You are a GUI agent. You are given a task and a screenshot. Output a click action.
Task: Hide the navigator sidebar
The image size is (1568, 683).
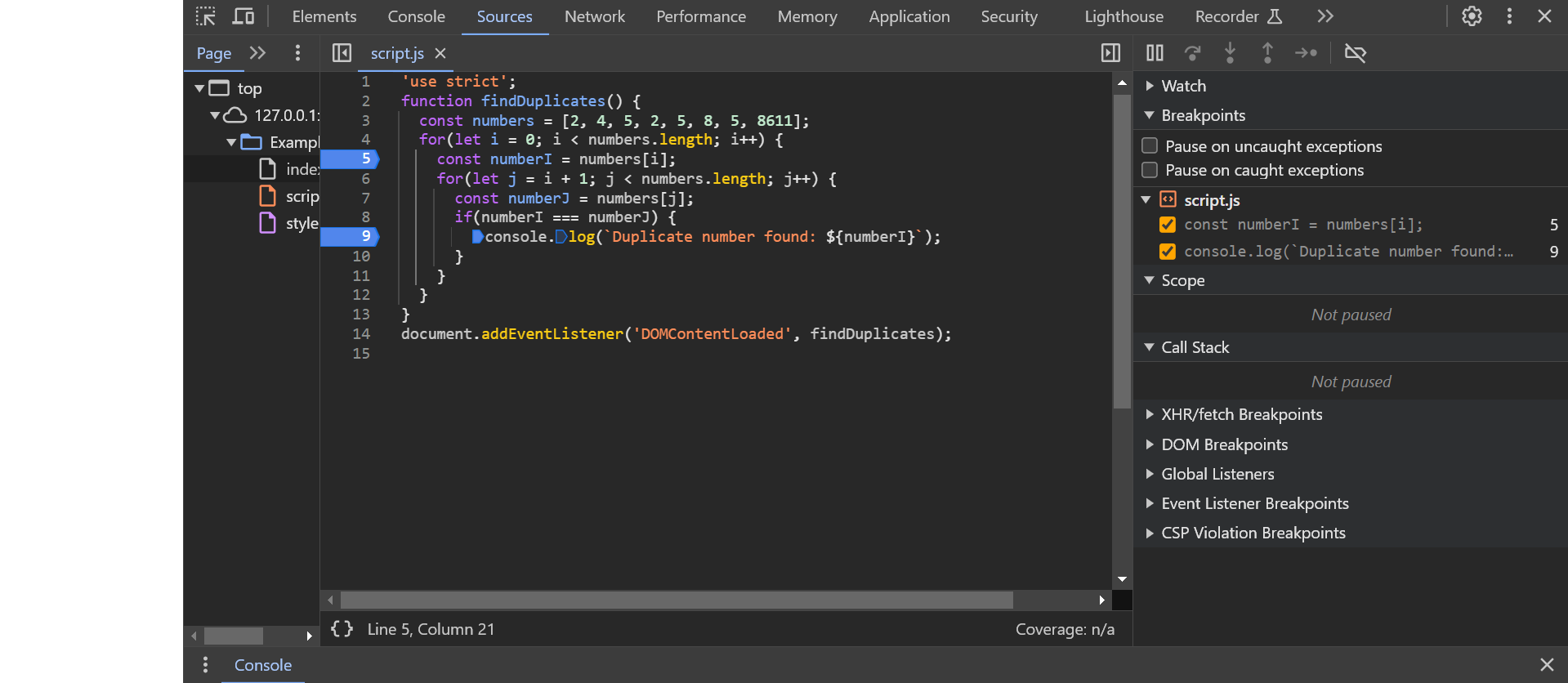pos(342,53)
